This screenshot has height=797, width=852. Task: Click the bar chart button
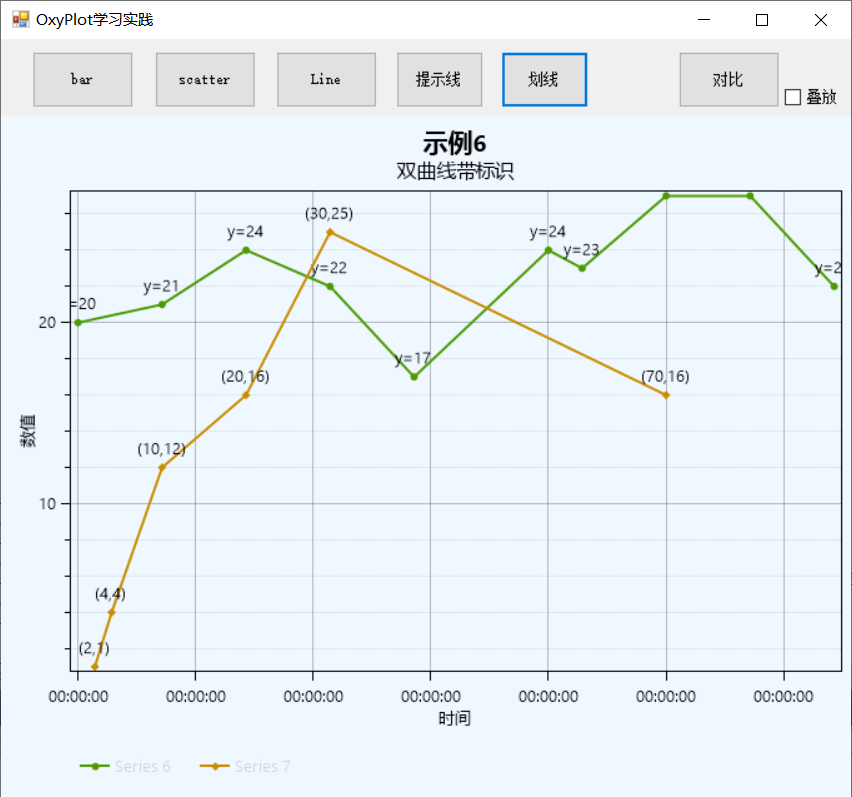pos(83,79)
